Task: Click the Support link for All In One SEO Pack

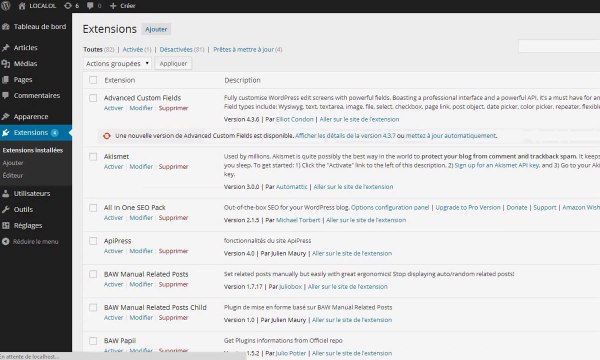Action: [x=545, y=207]
